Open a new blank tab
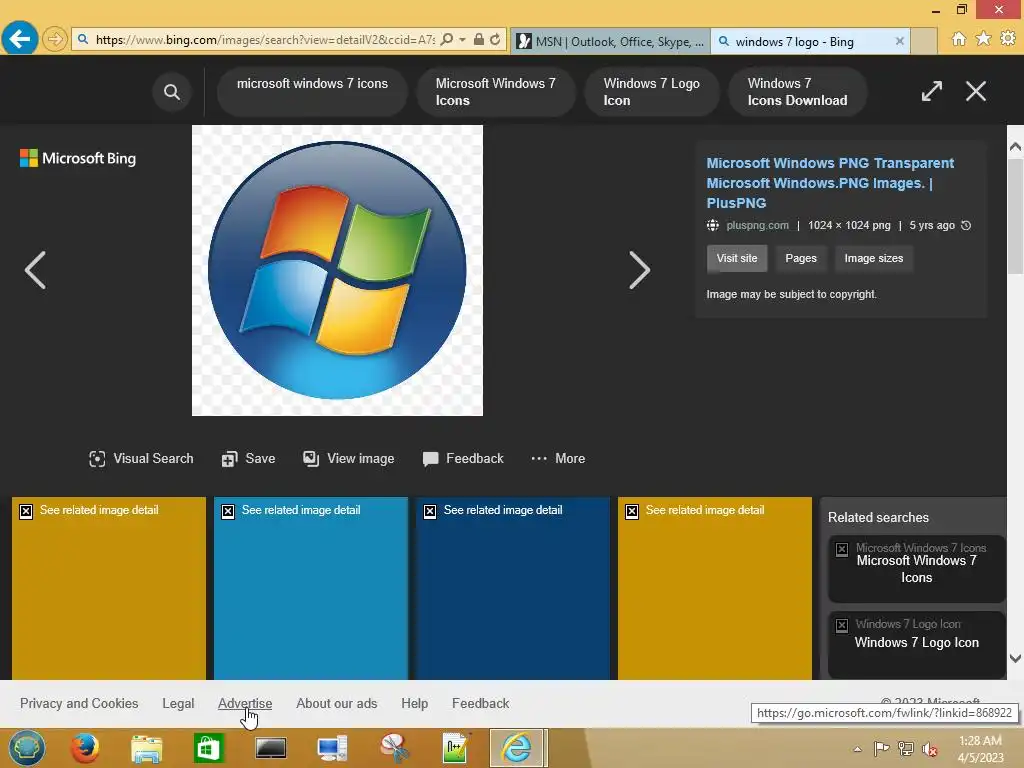 [924, 41]
